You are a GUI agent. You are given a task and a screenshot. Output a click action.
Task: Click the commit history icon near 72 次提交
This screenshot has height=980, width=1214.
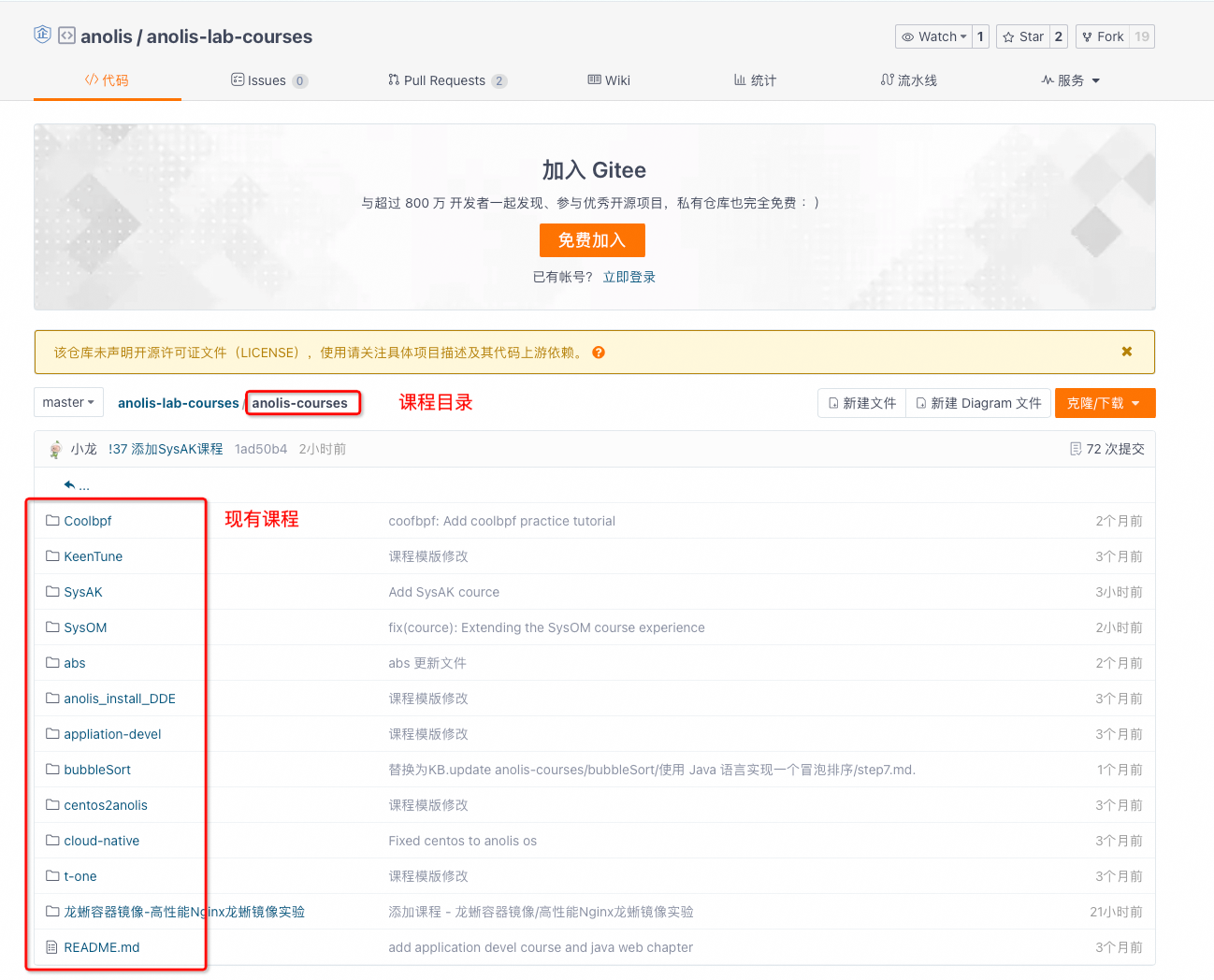[x=1076, y=449]
